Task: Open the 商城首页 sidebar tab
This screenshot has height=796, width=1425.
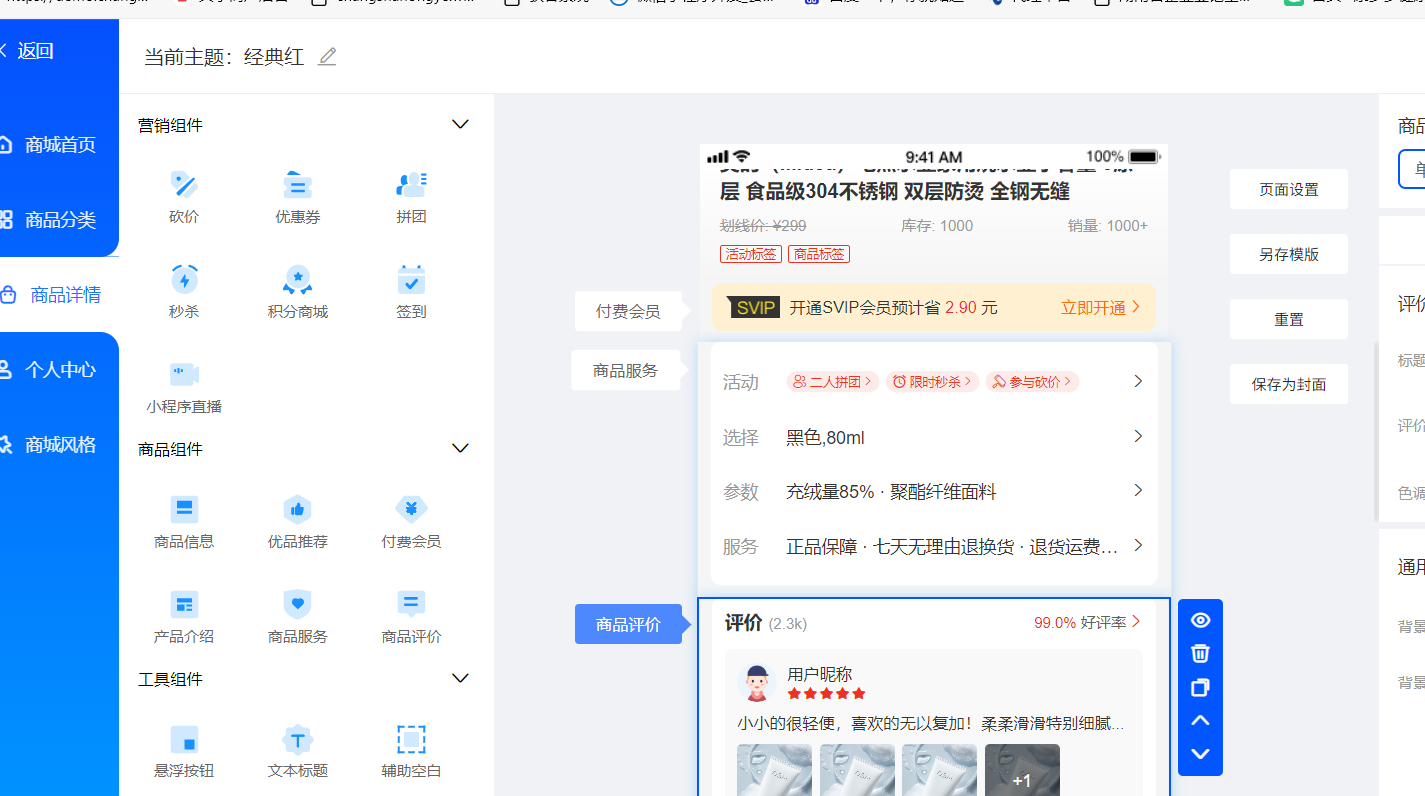Action: tap(59, 145)
